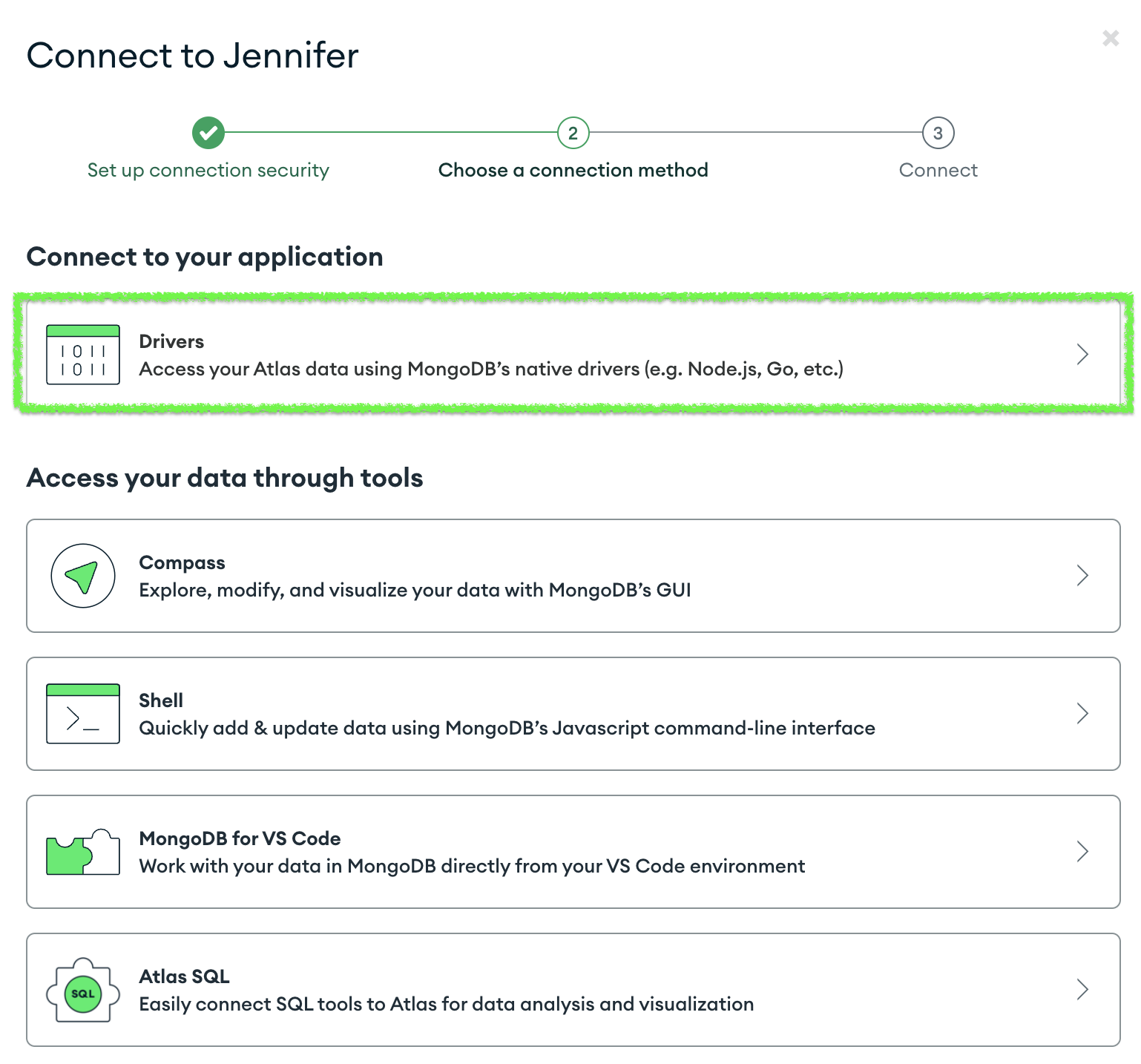The image size is (1141, 1064).
Task: Click the Compass paper-plane icon
Action: tap(83, 576)
